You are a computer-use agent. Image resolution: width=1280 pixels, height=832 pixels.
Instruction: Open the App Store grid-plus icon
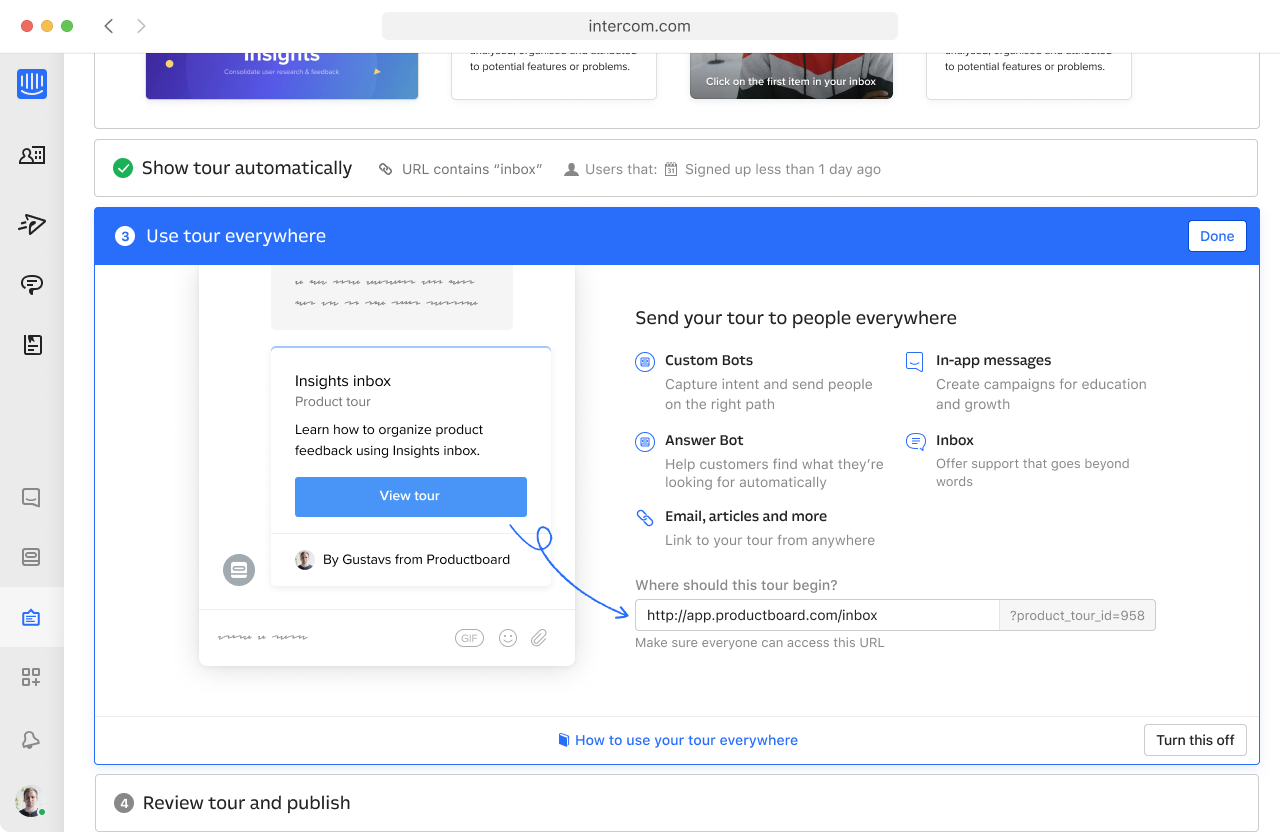pyautogui.click(x=31, y=678)
